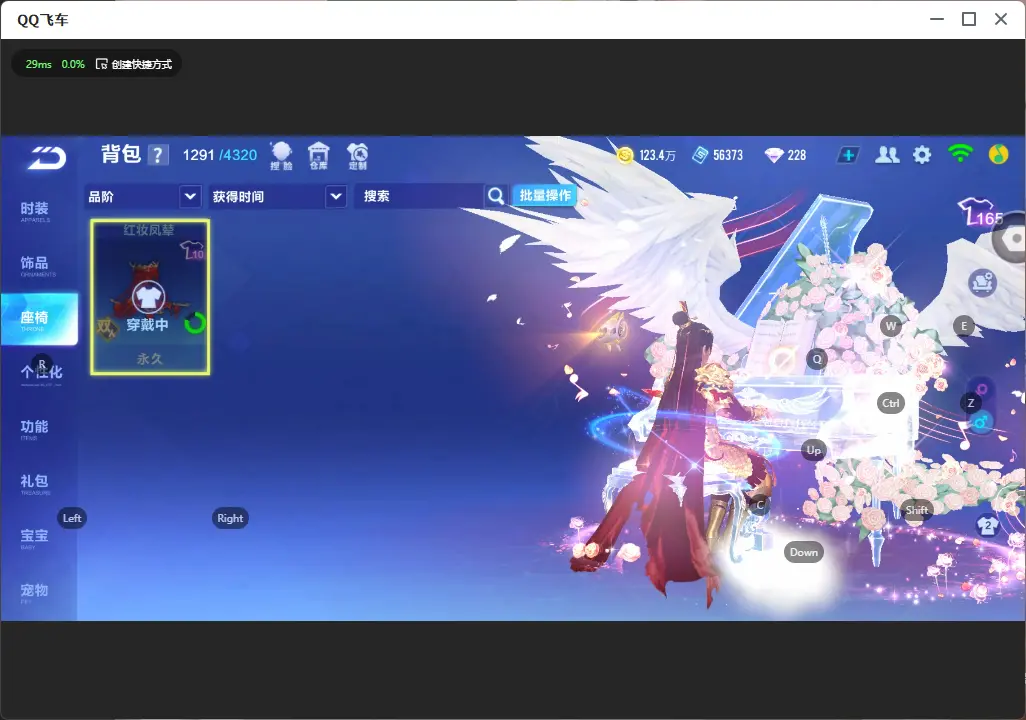The height and width of the screenshot is (720, 1026).
Task: Click the 创建快捷方式 shortcut button
Action: click(134, 64)
